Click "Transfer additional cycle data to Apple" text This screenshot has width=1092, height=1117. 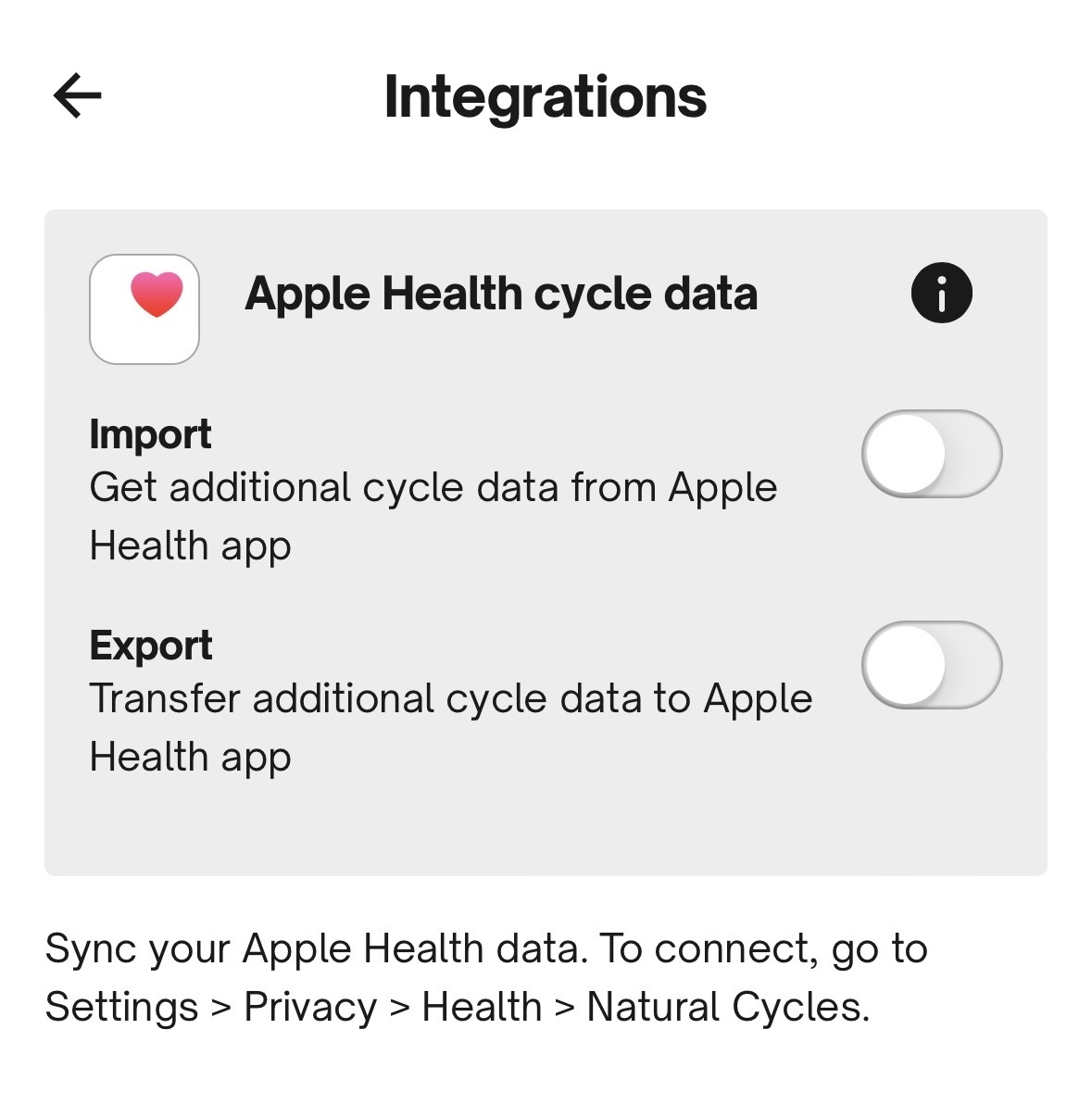[450, 699]
